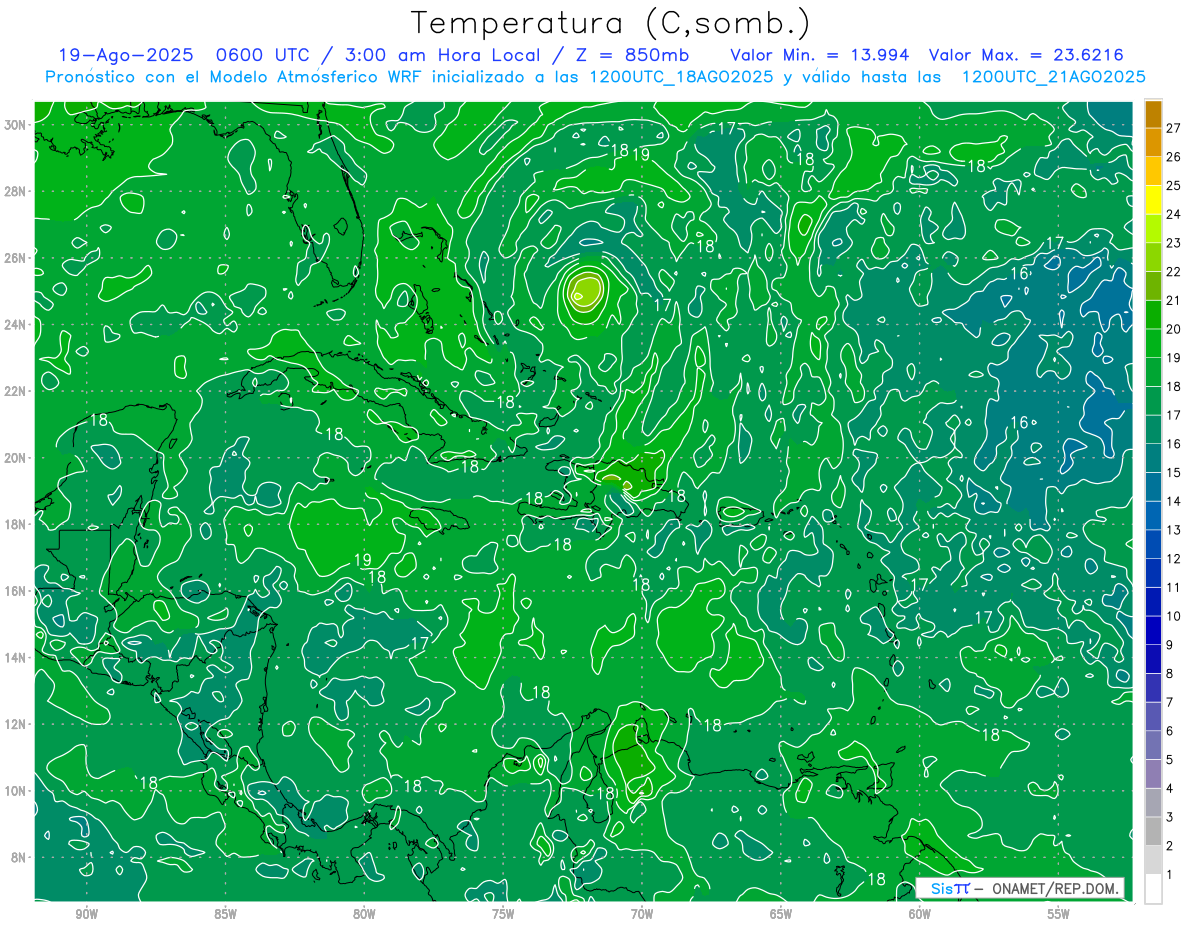Click the white swatch at legend bottom
1200x927 pixels.
1153,889
